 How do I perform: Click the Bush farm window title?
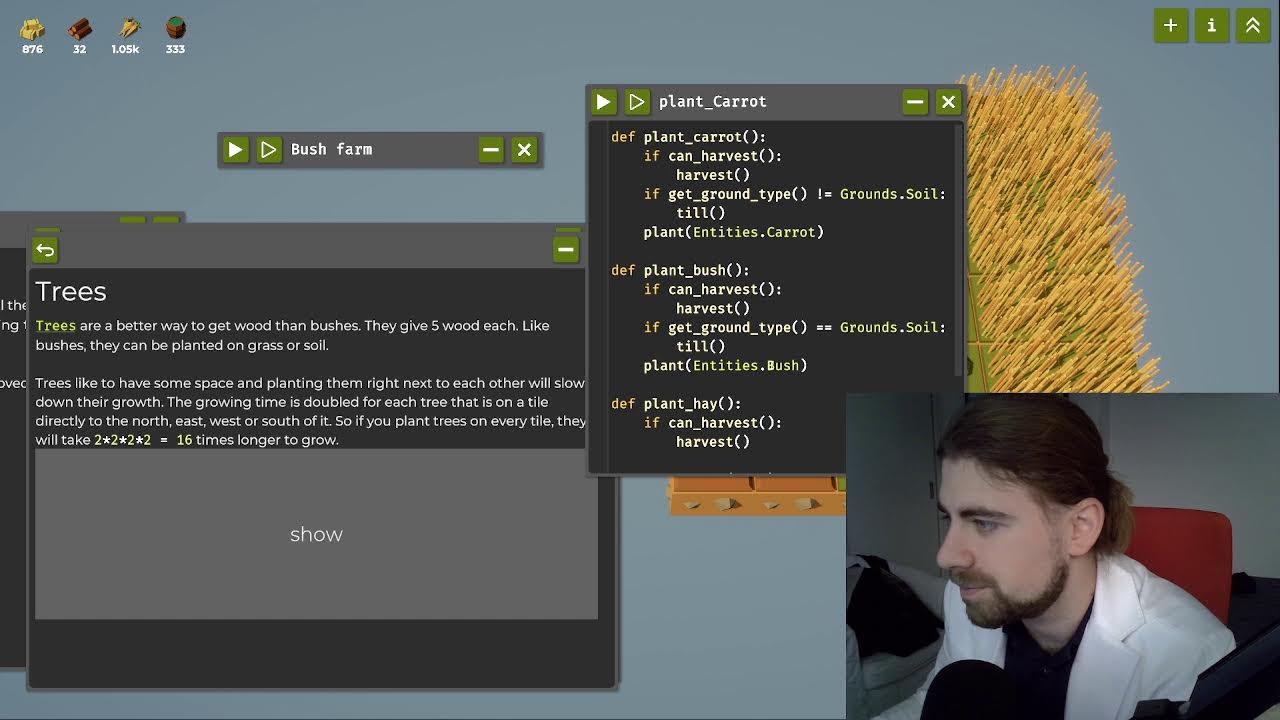[331, 149]
